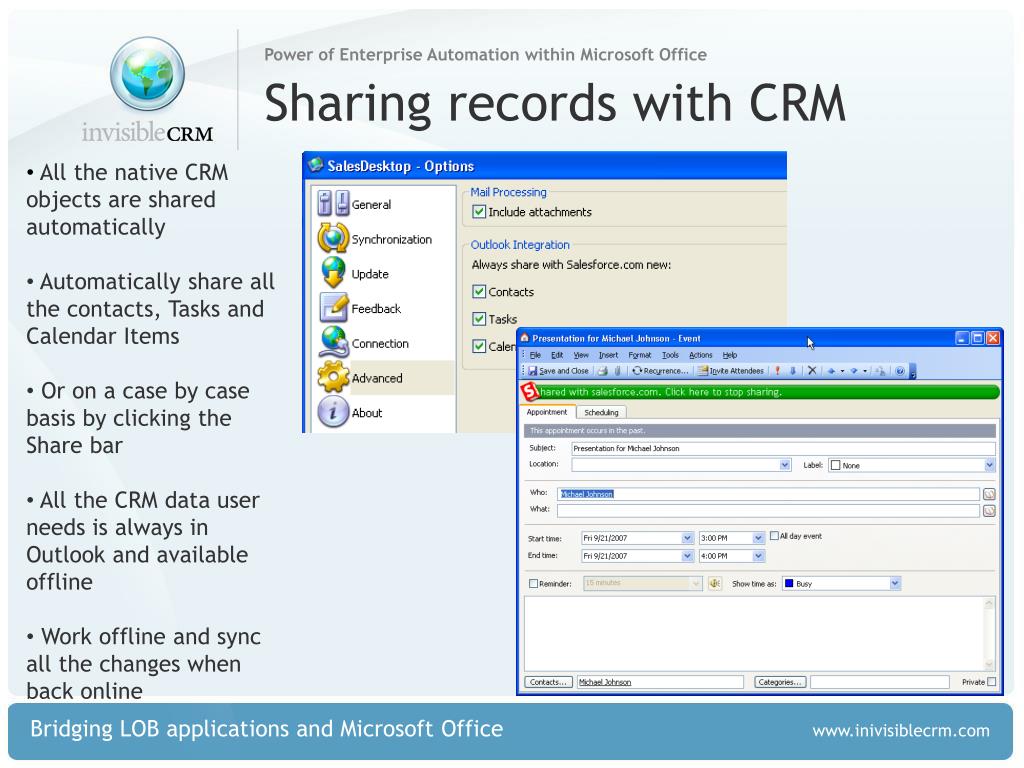1024x768 pixels.
Task: Click the notes area scrollbar
Action: [x=989, y=634]
